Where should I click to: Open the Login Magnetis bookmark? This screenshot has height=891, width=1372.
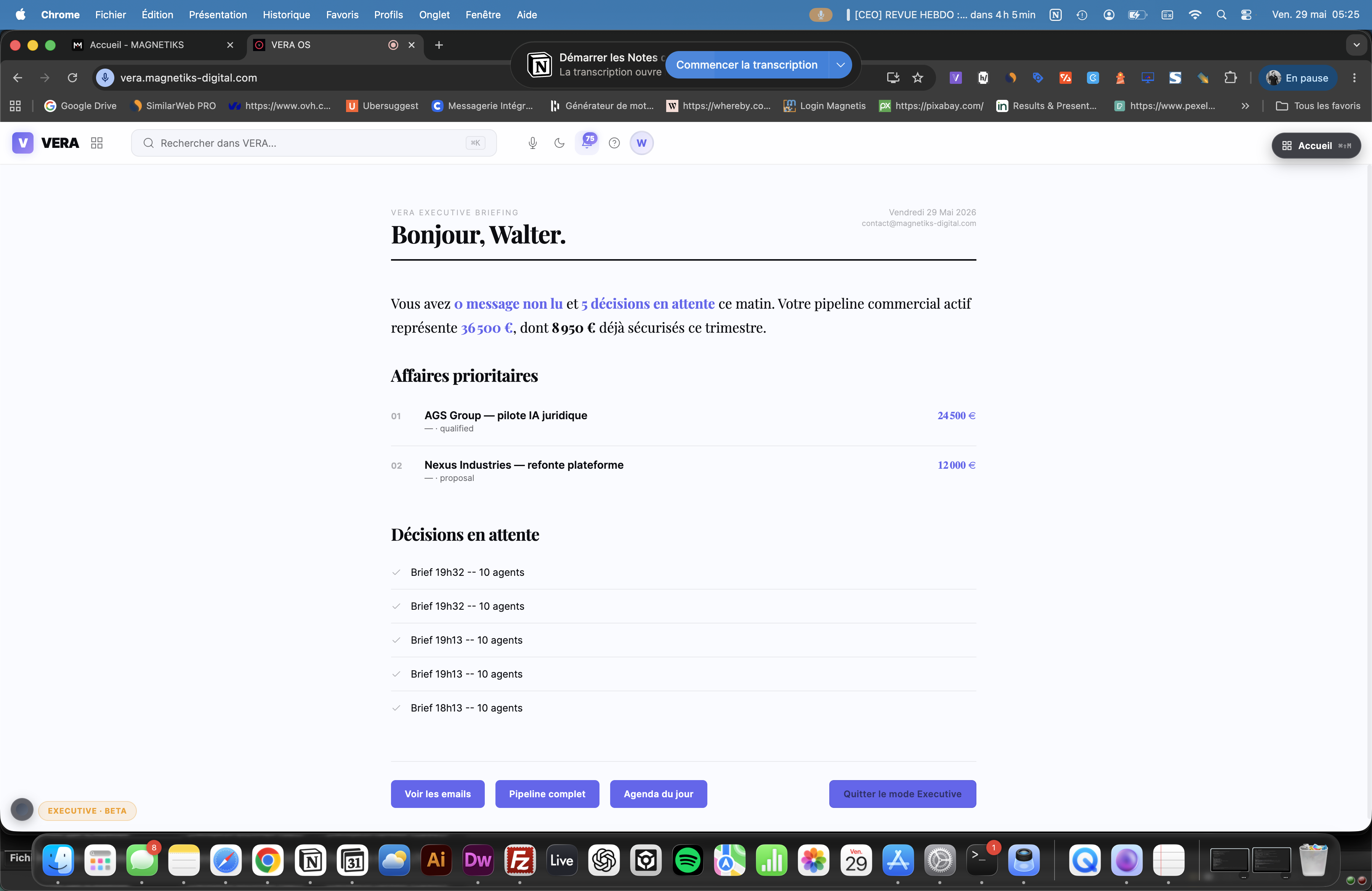[824, 106]
